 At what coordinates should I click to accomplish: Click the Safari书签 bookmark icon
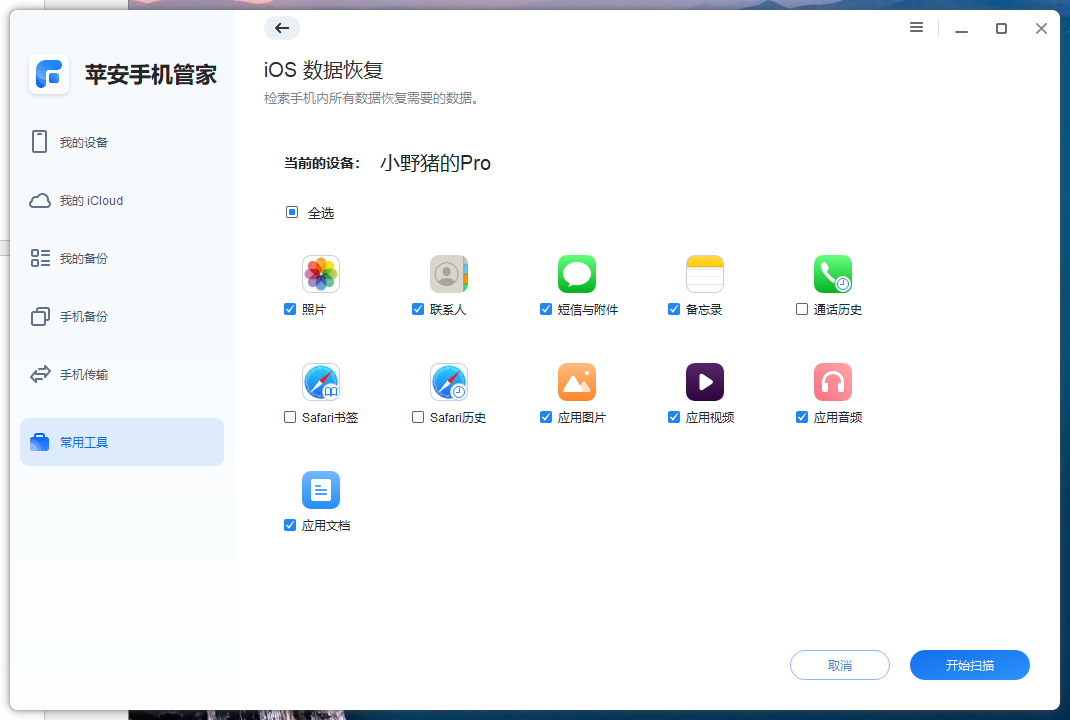(x=321, y=381)
